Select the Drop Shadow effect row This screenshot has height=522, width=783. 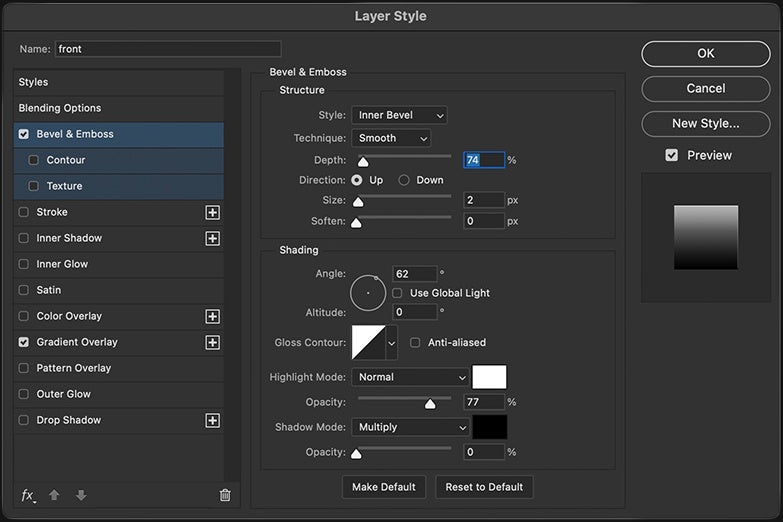point(119,420)
